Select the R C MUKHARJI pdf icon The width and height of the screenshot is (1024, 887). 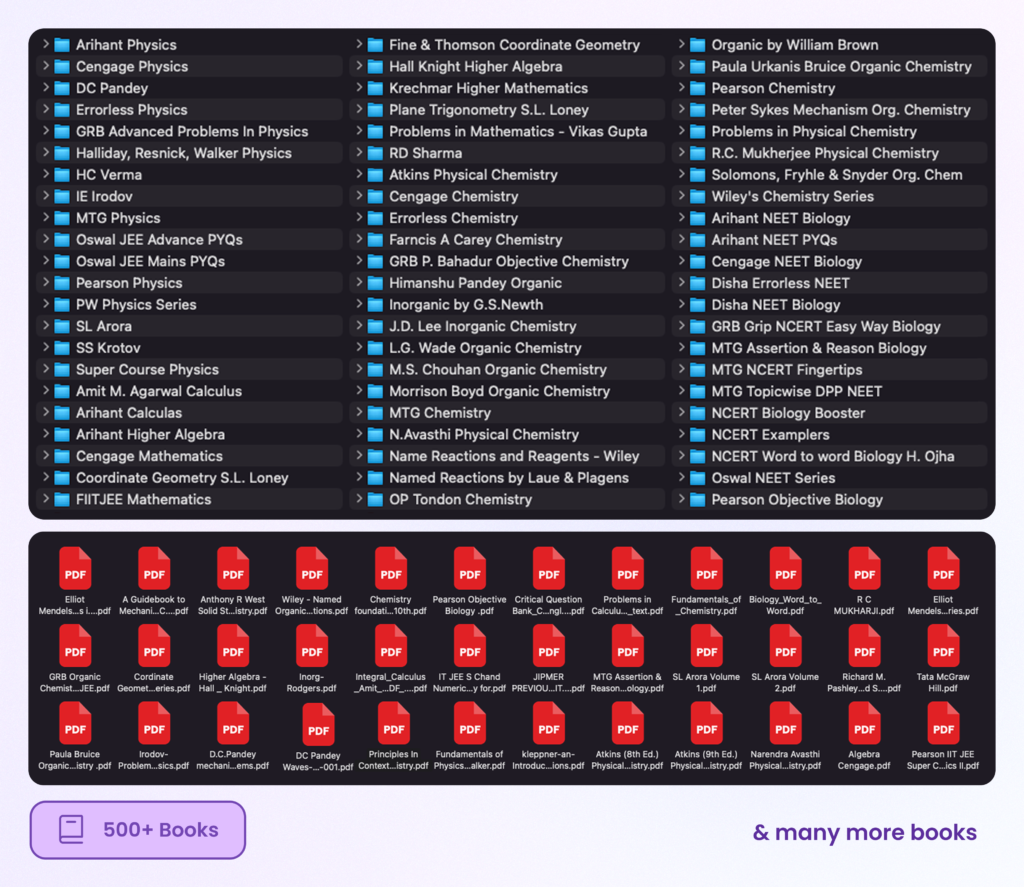coord(864,568)
